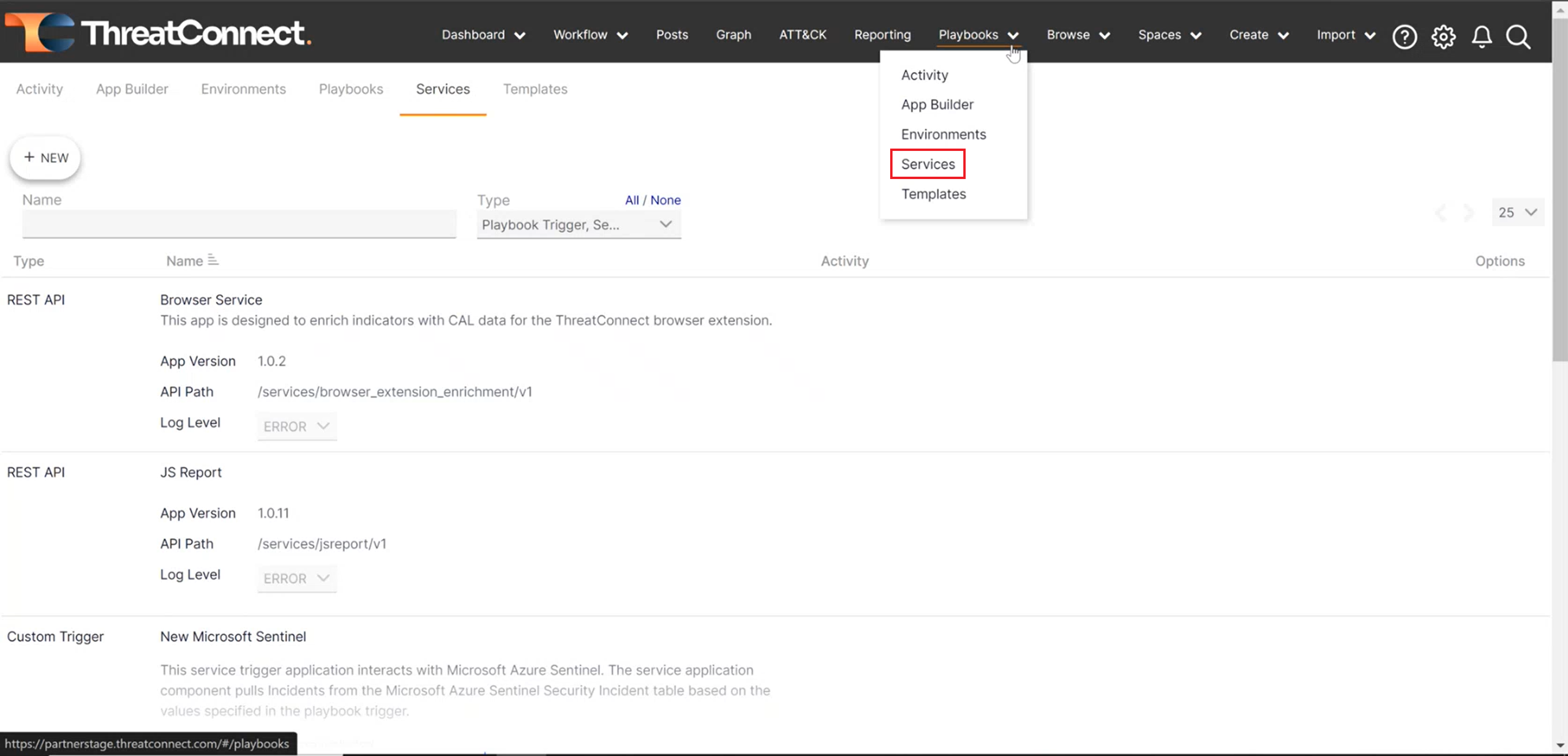The height and width of the screenshot is (756, 1568).
Task: Switch to the Environments tab
Action: [243, 89]
